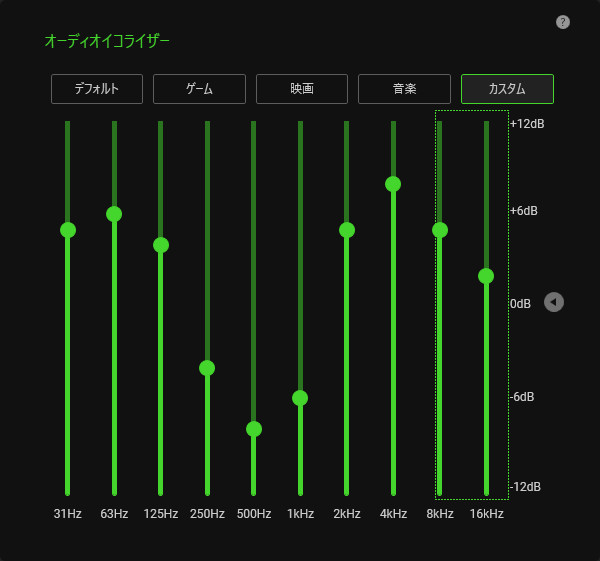The height and width of the screenshot is (561, 600).
Task: Click the 63Hz band label
Action: click(114, 514)
